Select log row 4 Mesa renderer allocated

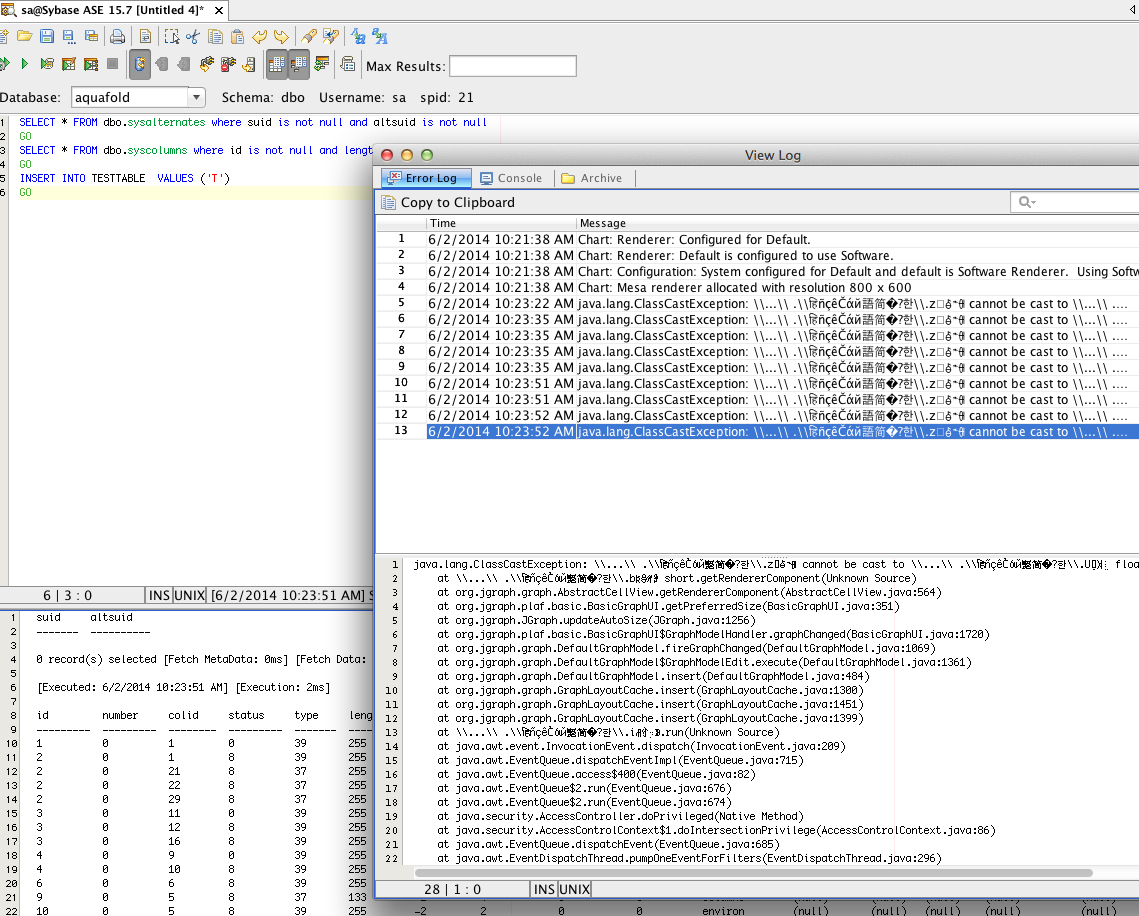757,287
